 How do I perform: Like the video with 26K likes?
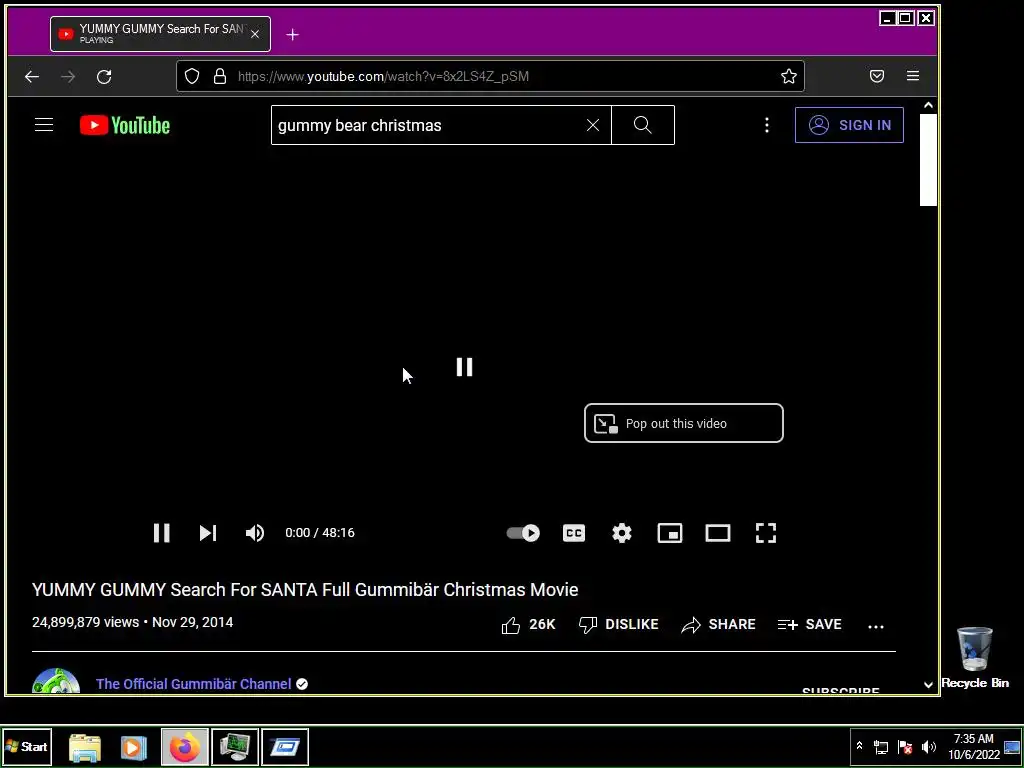click(x=528, y=625)
